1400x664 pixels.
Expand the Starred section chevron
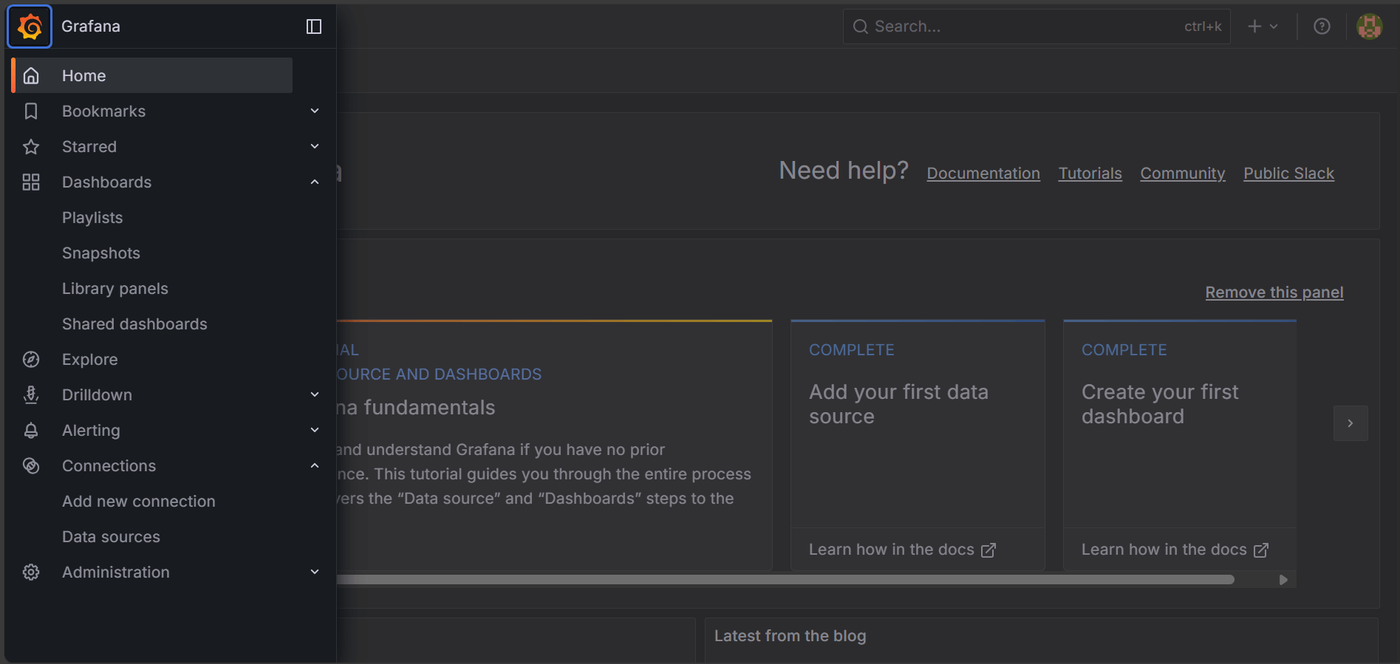pos(314,147)
